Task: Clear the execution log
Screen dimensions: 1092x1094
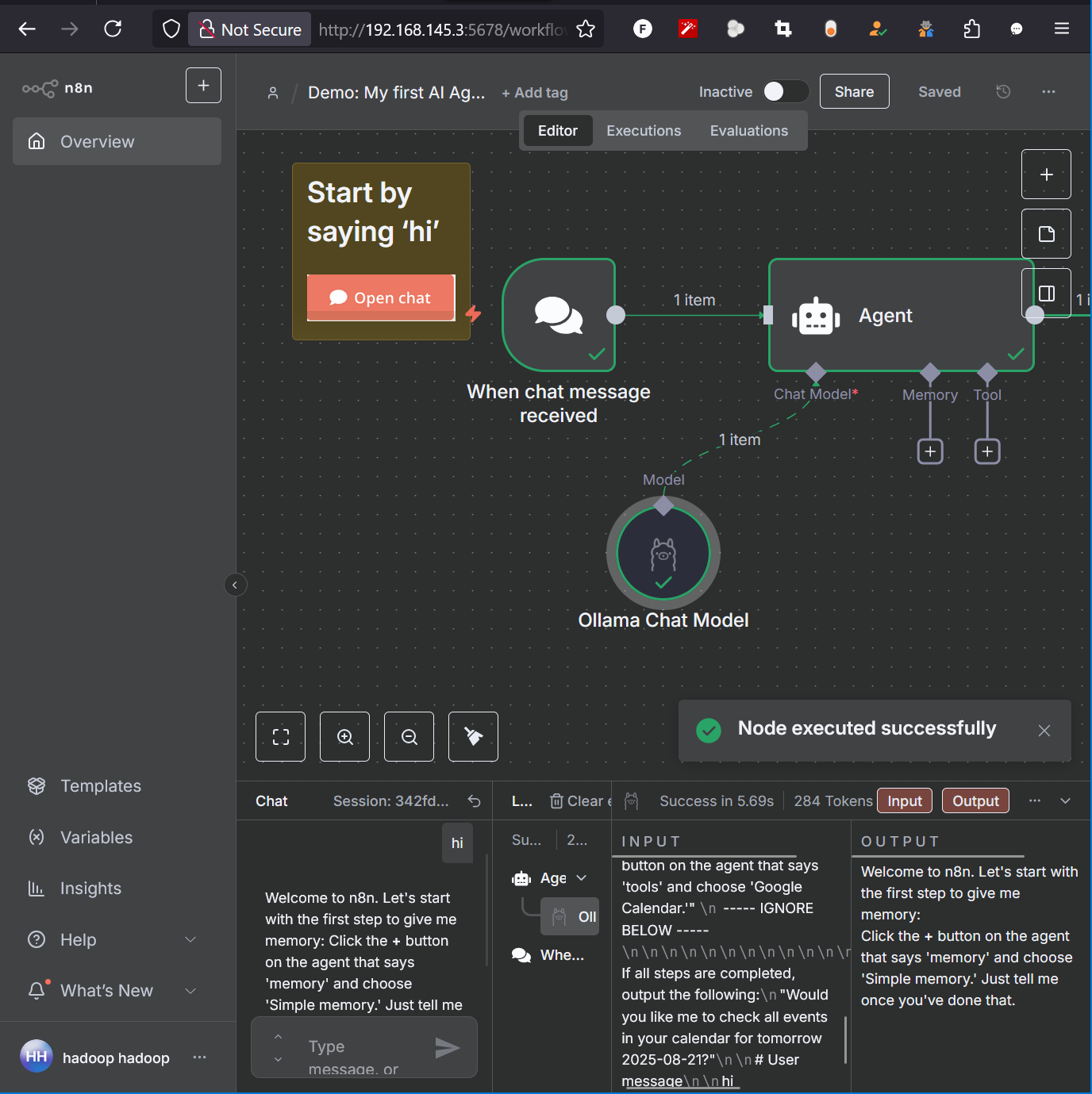Action: (x=581, y=801)
